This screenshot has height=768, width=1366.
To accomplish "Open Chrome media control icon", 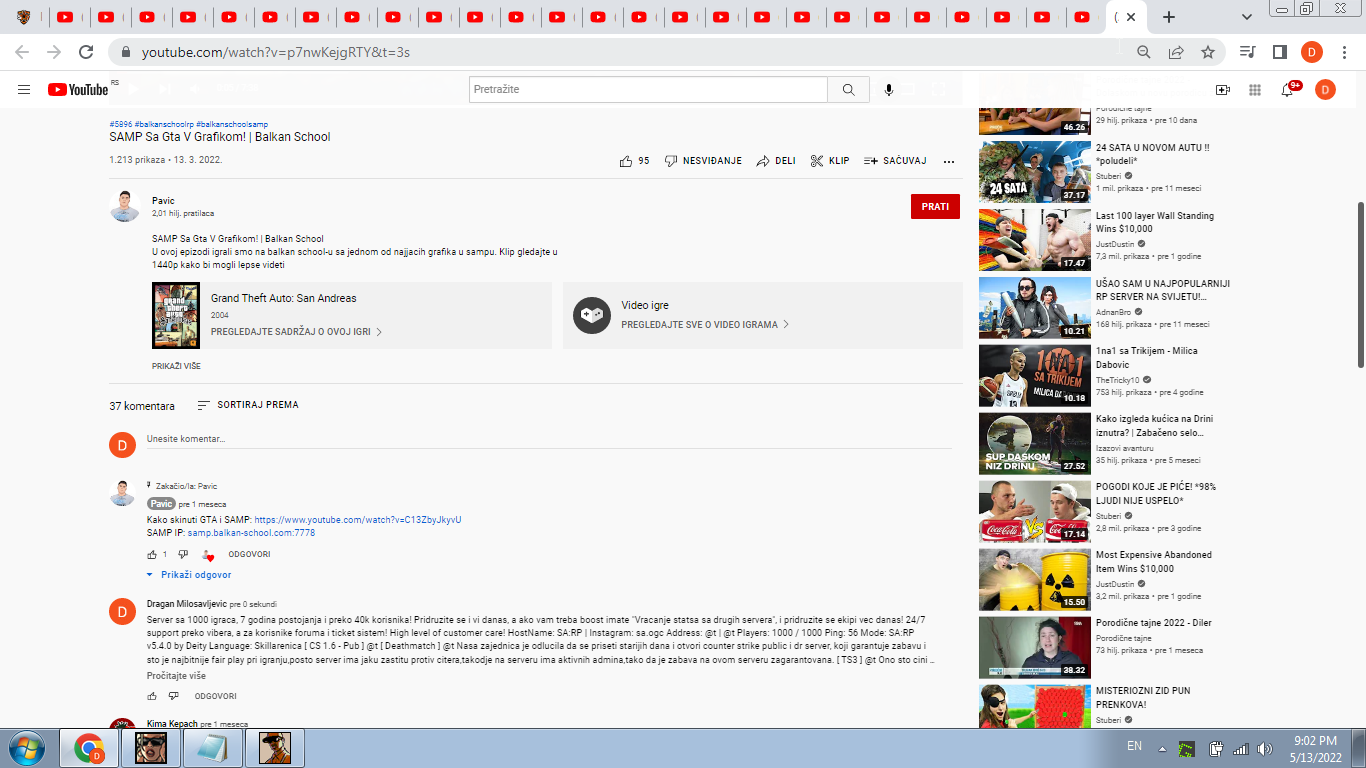I will click(1247, 52).
